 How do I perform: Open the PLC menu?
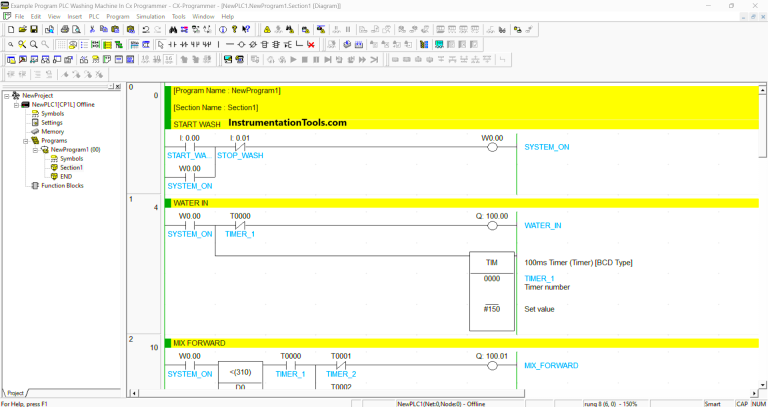(94, 17)
